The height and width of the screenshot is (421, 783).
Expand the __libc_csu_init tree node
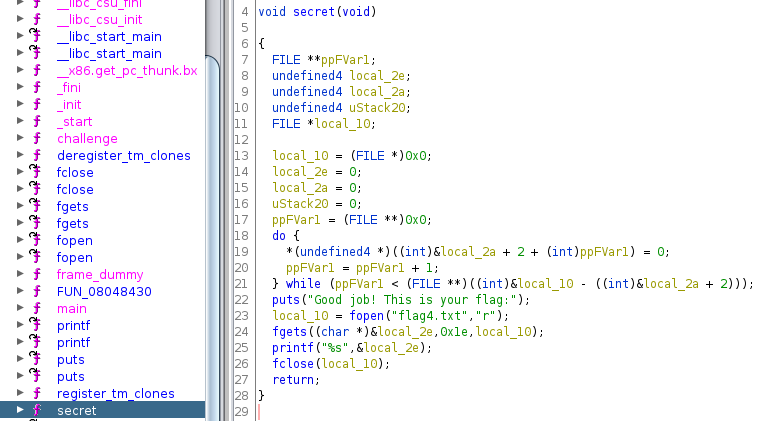point(20,18)
